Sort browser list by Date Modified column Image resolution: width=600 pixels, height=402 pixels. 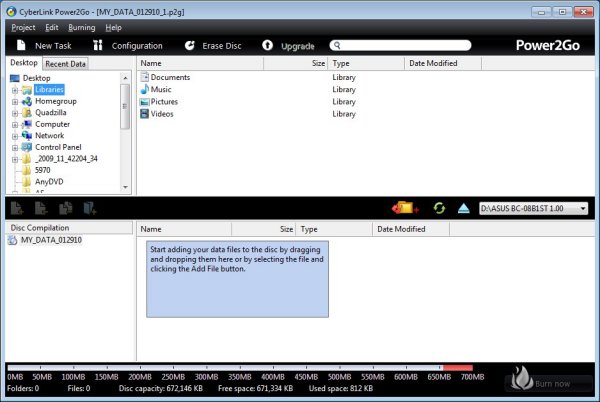coord(443,63)
